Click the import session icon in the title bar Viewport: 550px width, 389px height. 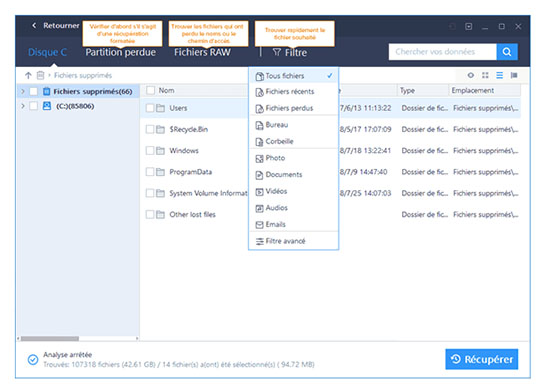[452, 26]
